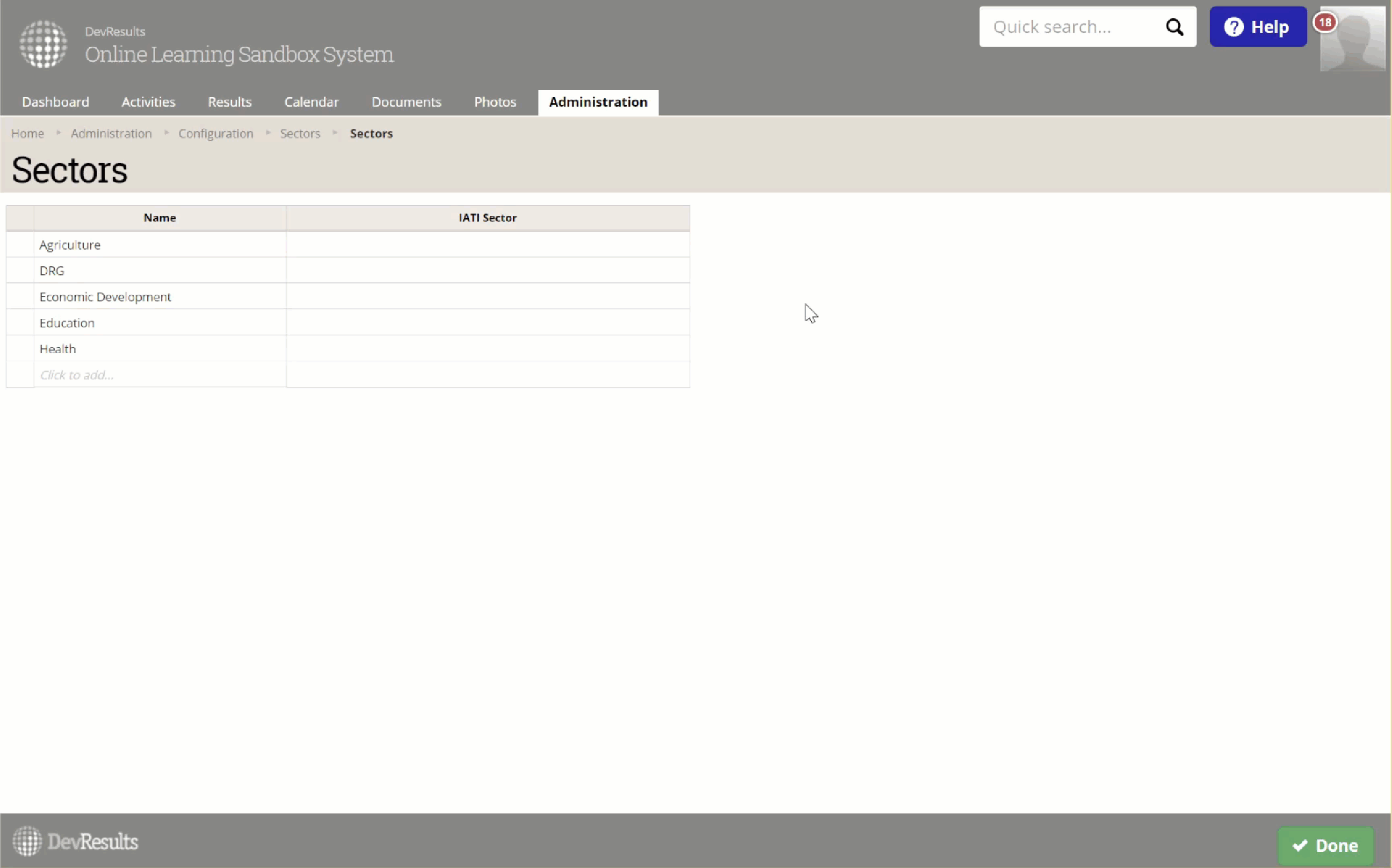Switch to the Dashboard tab

coord(56,102)
